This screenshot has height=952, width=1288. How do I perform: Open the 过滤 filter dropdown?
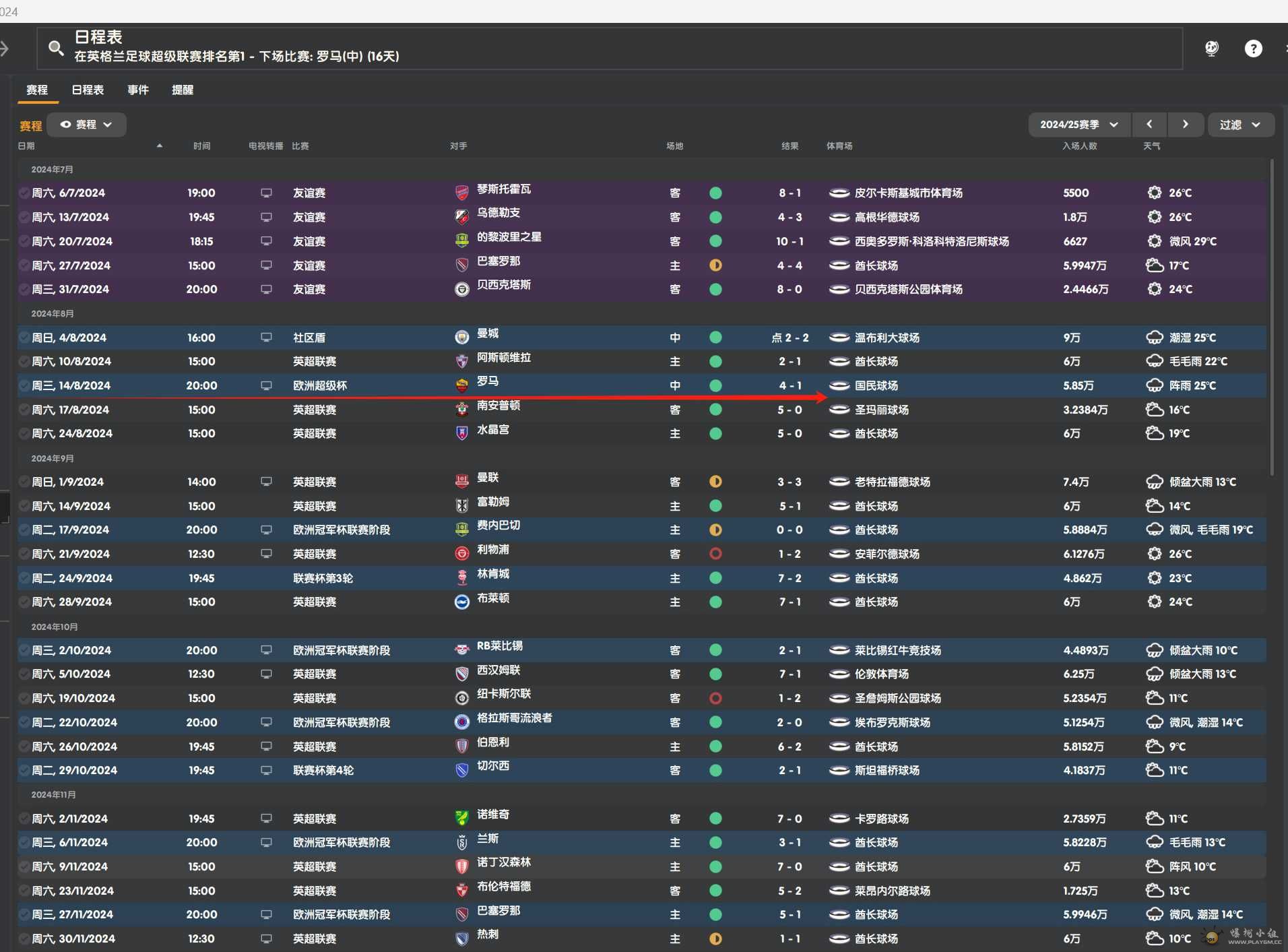[1239, 125]
